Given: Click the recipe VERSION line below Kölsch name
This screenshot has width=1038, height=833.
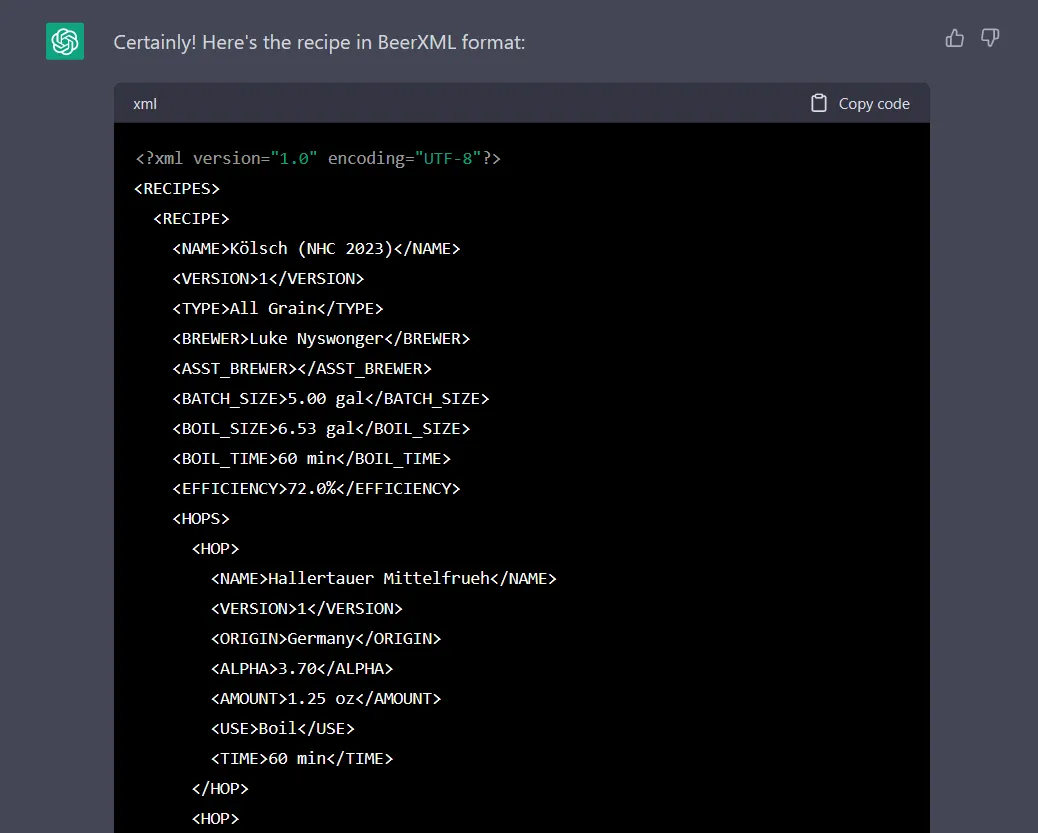Looking at the screenshot, I should 268,279.
